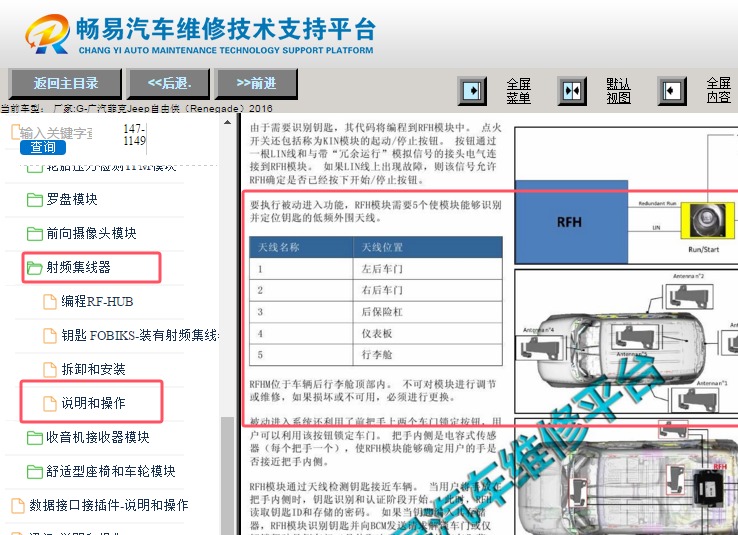
Task: Expand the 前向摄像头模块 folder
Action: point(91,233)
